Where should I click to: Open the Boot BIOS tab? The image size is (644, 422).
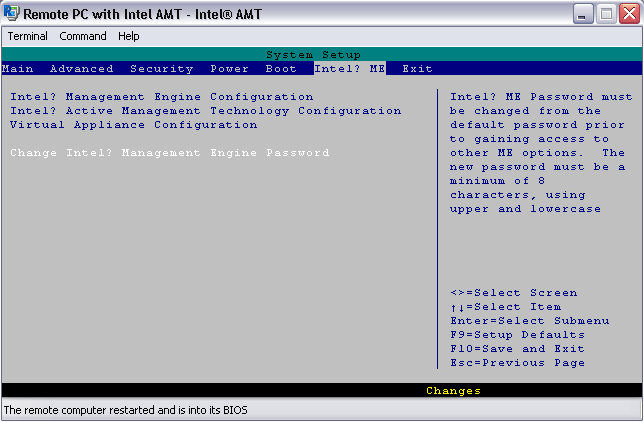pos(281,69)
